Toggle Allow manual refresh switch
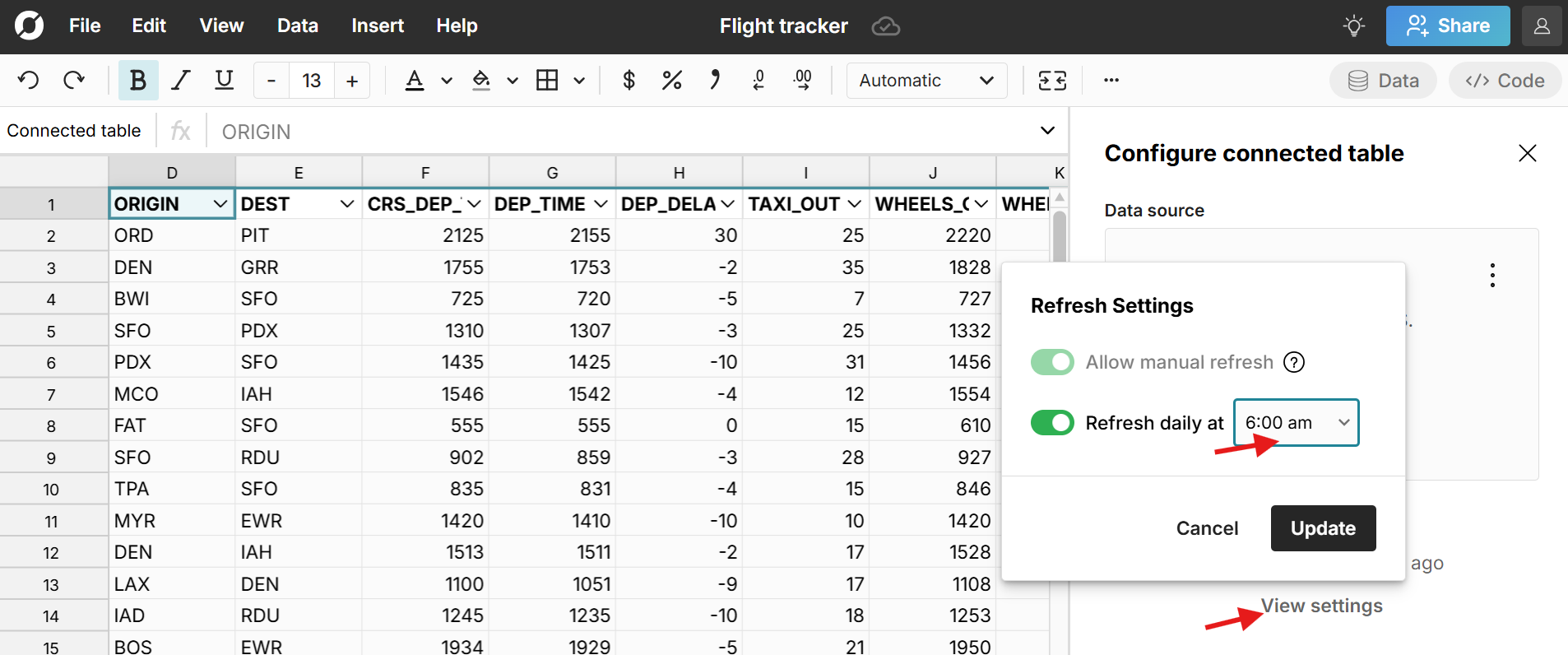Image resolution: width=1568 pixels, height=655 pixels. tap(1052, 362)
